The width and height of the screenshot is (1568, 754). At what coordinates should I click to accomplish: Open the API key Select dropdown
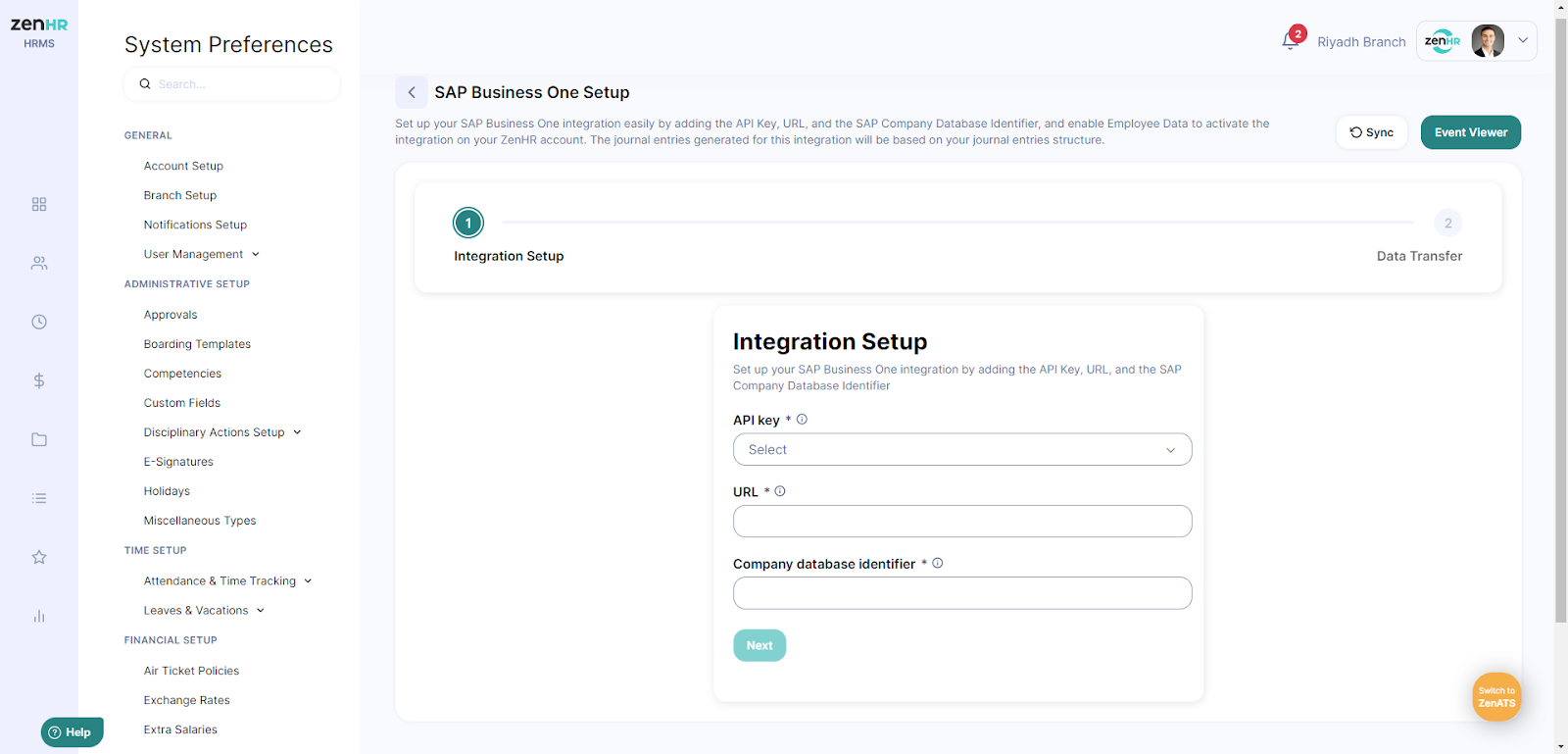coord(962,449)
